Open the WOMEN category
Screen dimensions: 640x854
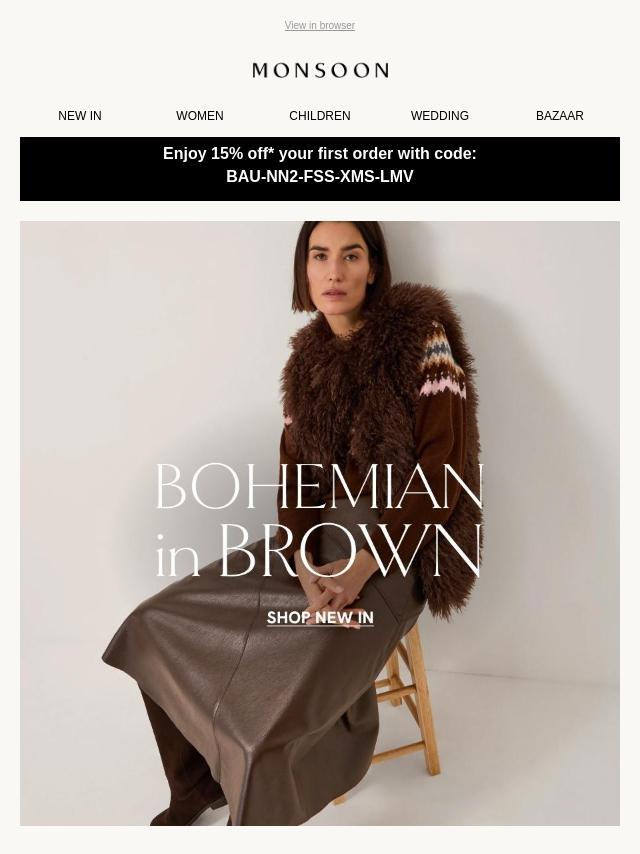(199, 116)
